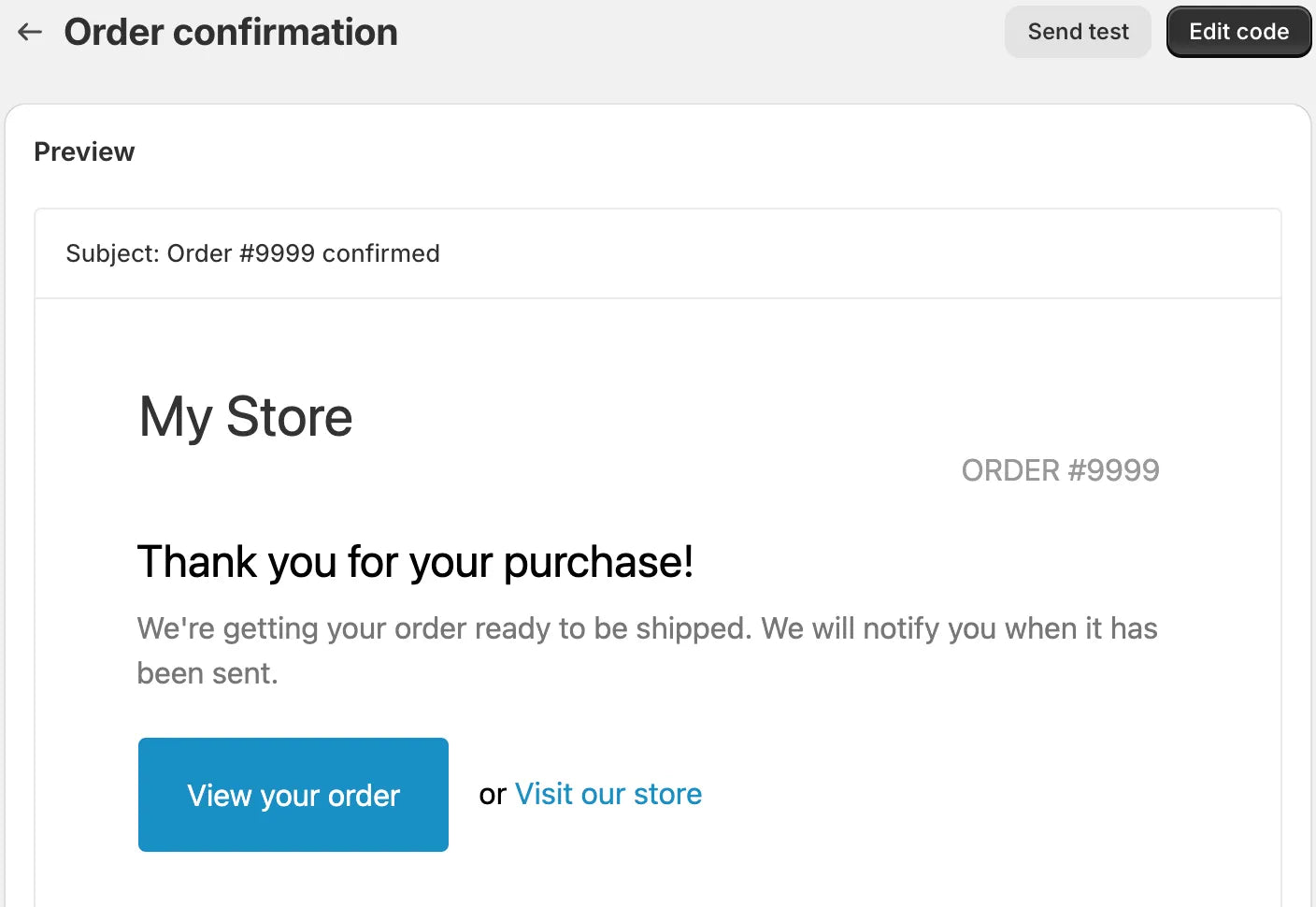Follow the Visit our store link
1316x907 pixels.
tap(608, 794)
